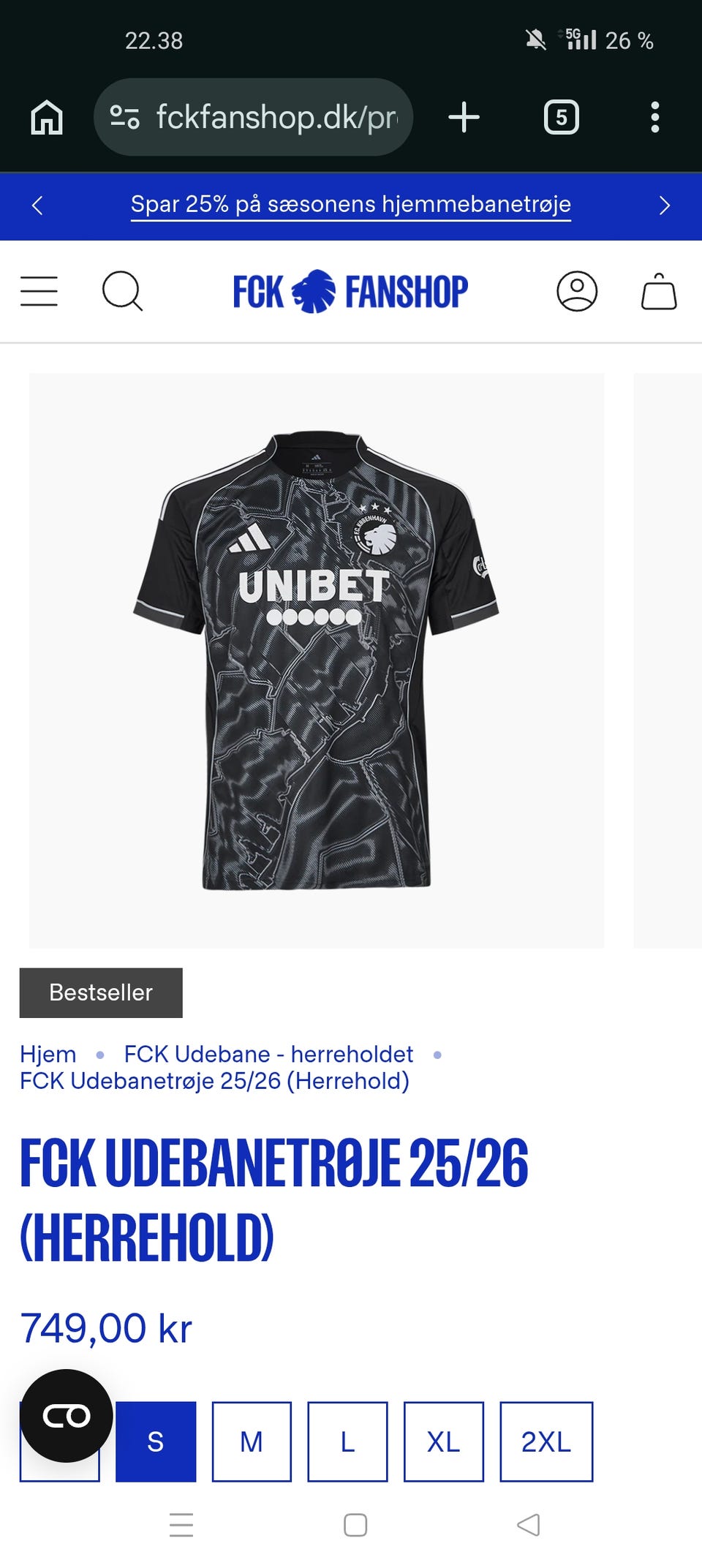Viewport: 702px width, 1568px height.
Task: Open the browser three-dot menu
Action: [655, 117]
